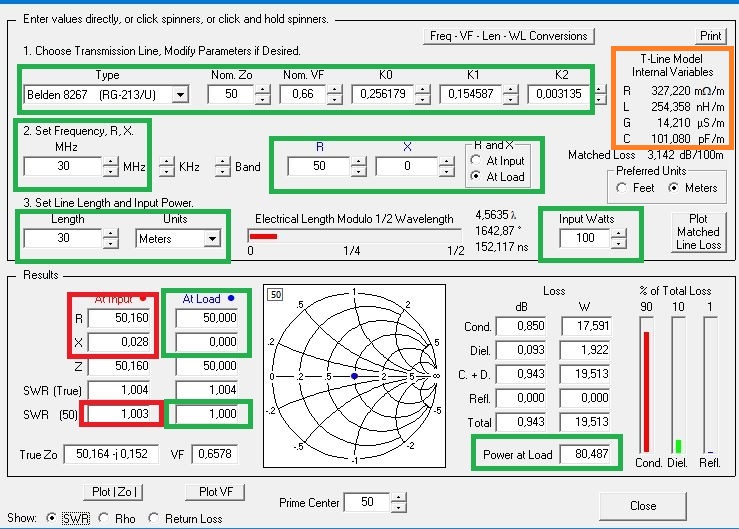This screenshot has height=529, width=739.
Task: Click the MHz frequency input field
Action: [x=63, y=166]
